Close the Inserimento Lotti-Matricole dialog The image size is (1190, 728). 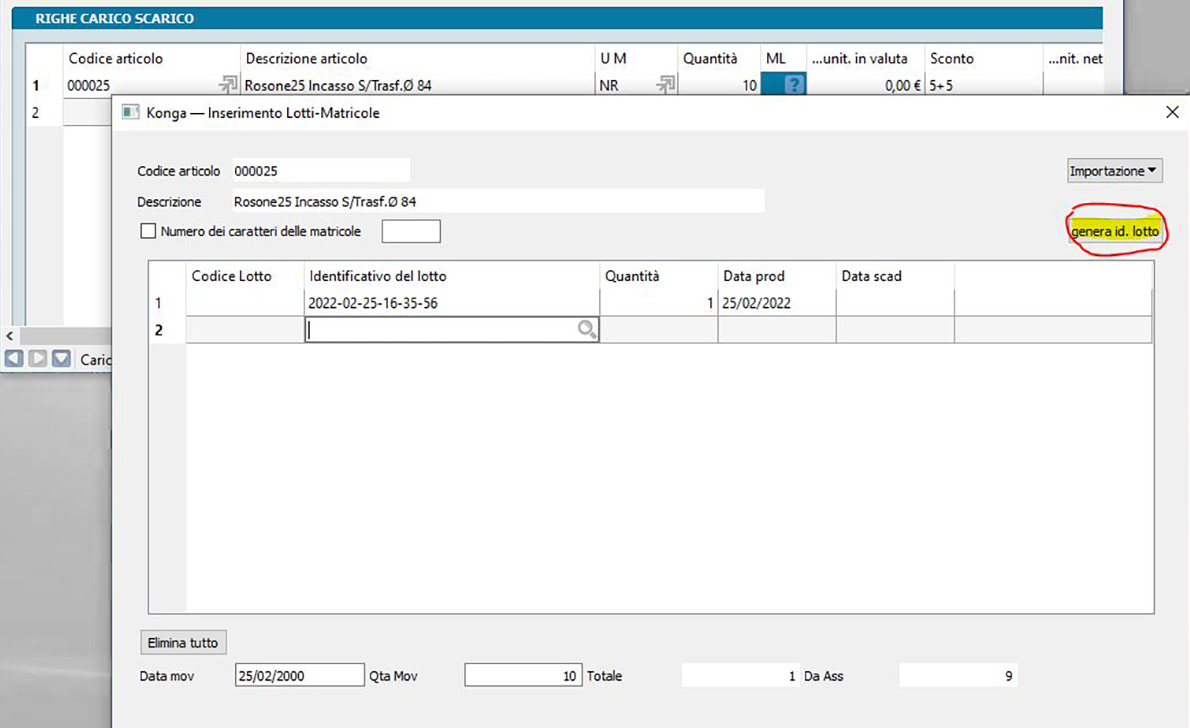click(x=1172, y=113)
